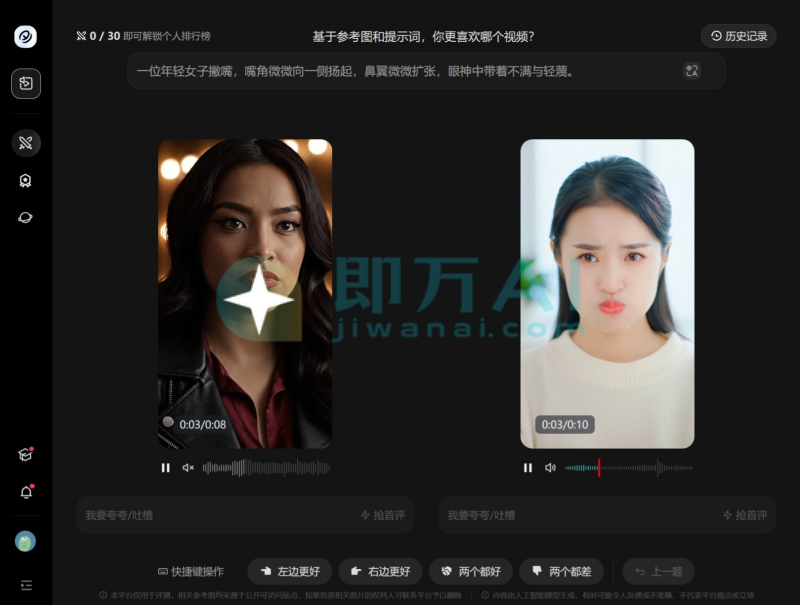Vote 右边更好 (right is better)
Image resolution: width=800 pixels, height=605 pixels.
pyautogui.click(x=381, y=571)
